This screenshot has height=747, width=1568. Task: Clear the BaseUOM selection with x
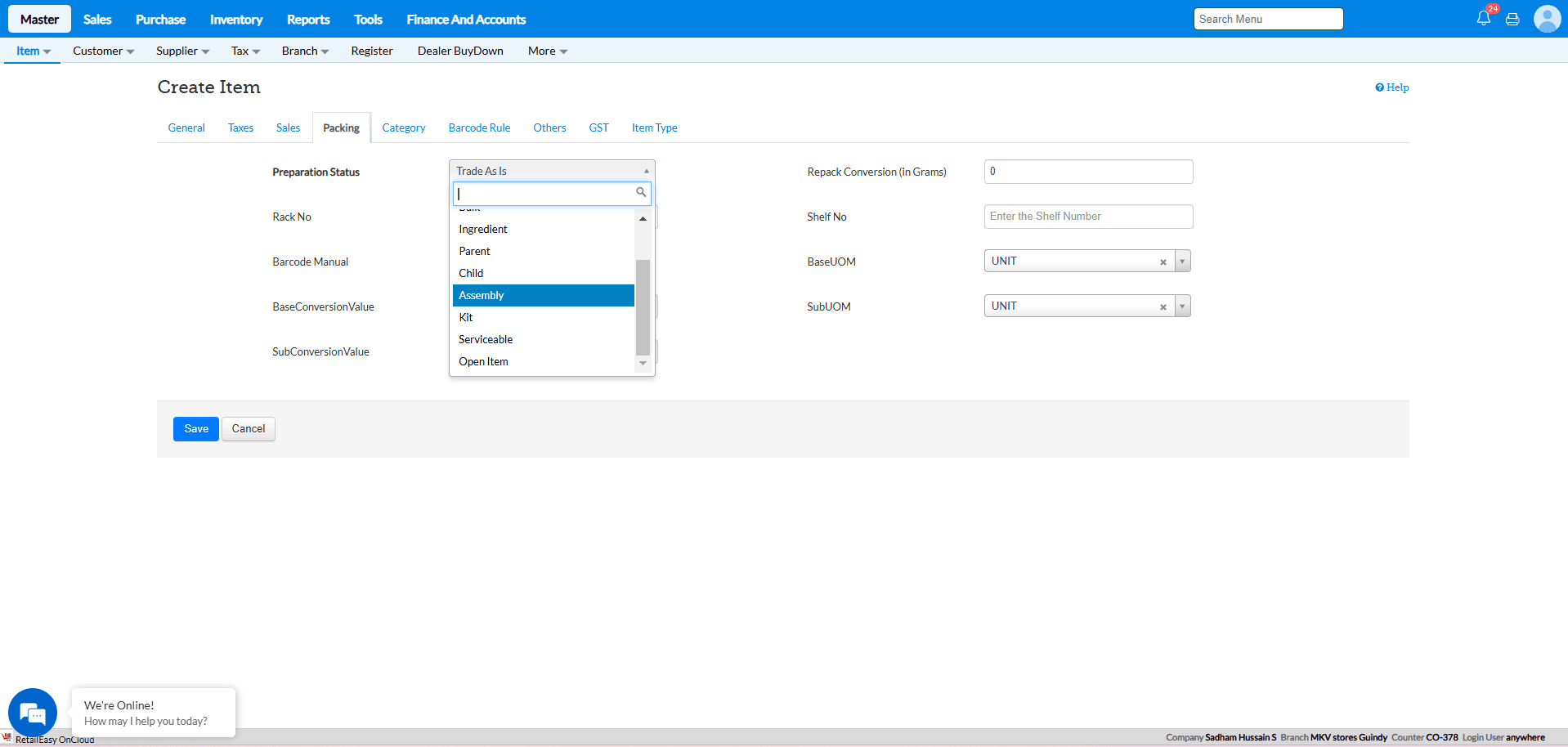coord(1163,262)
